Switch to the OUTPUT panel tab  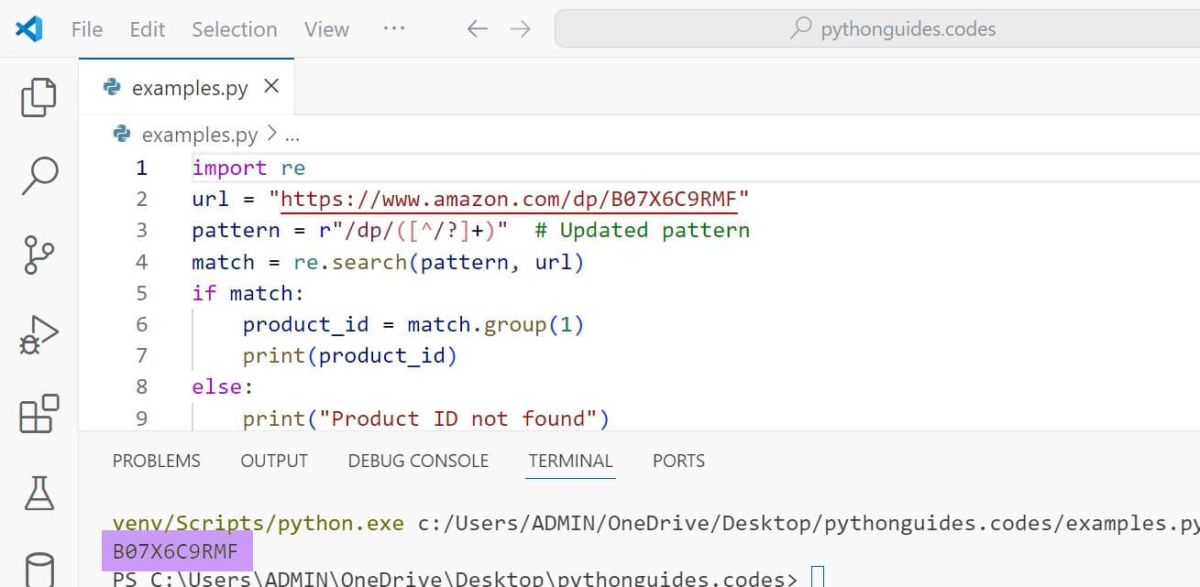274,461
